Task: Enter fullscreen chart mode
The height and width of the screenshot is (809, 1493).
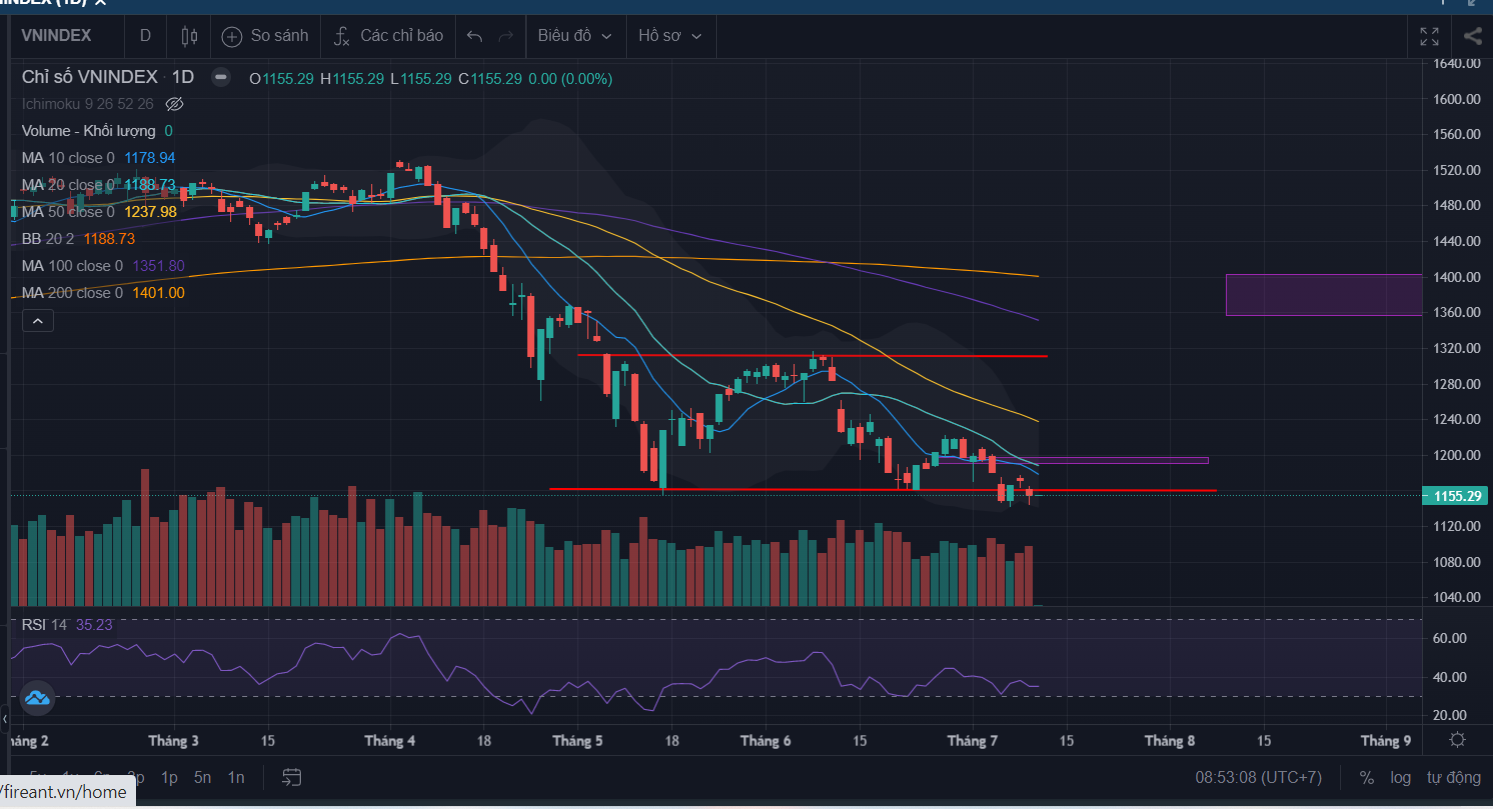Action: pos(1430,36)
